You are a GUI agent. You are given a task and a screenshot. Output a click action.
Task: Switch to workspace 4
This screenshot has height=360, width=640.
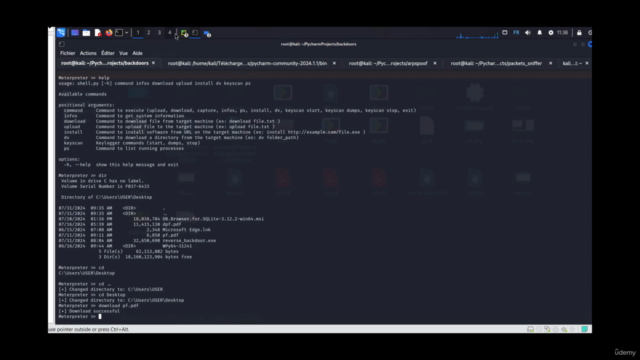(x=170, y=33)
